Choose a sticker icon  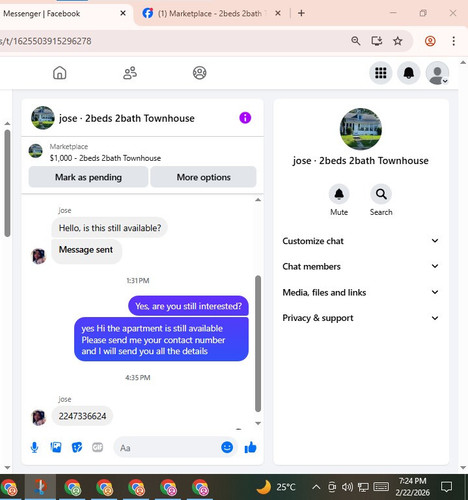77,447
